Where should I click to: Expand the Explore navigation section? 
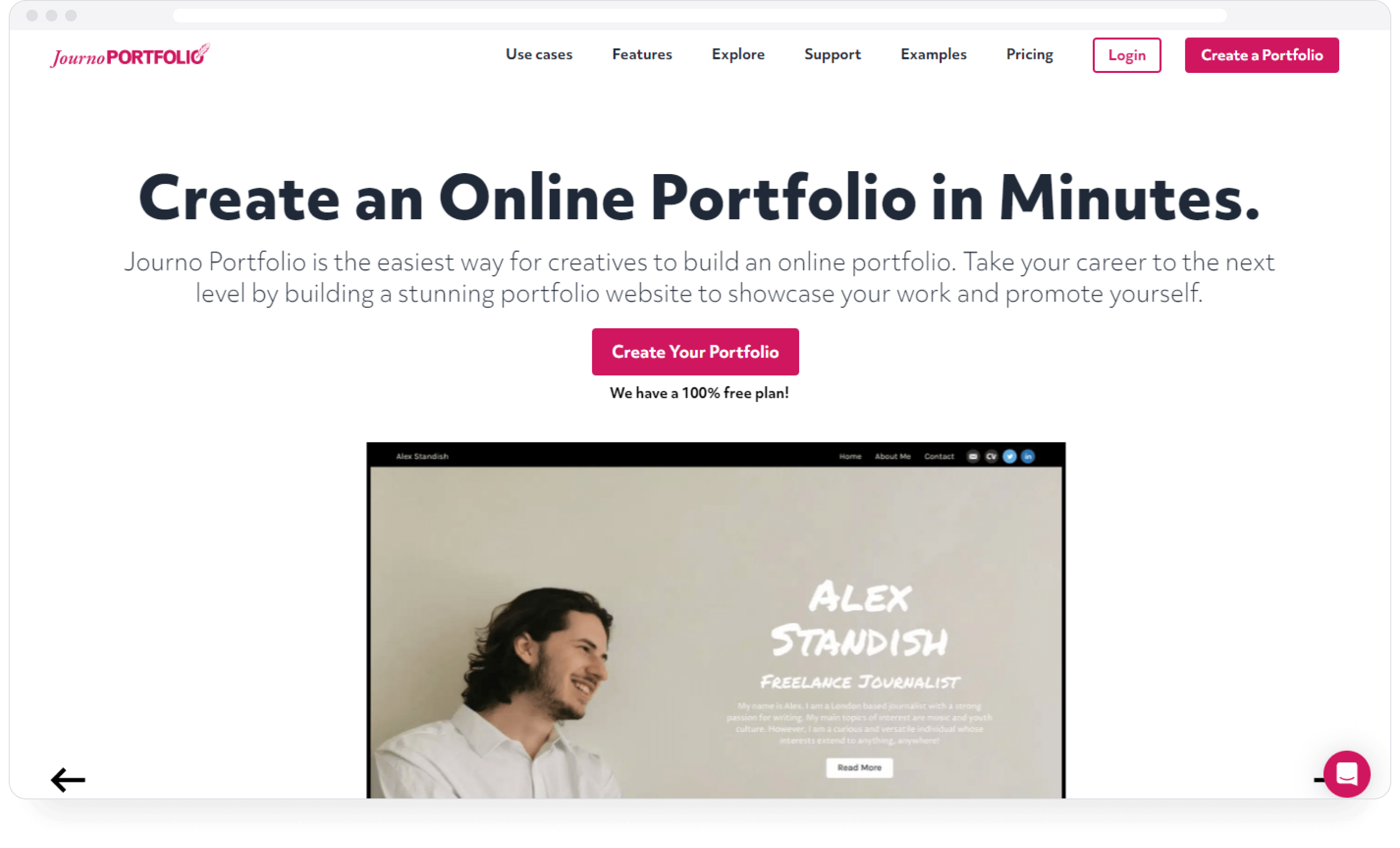739,55
